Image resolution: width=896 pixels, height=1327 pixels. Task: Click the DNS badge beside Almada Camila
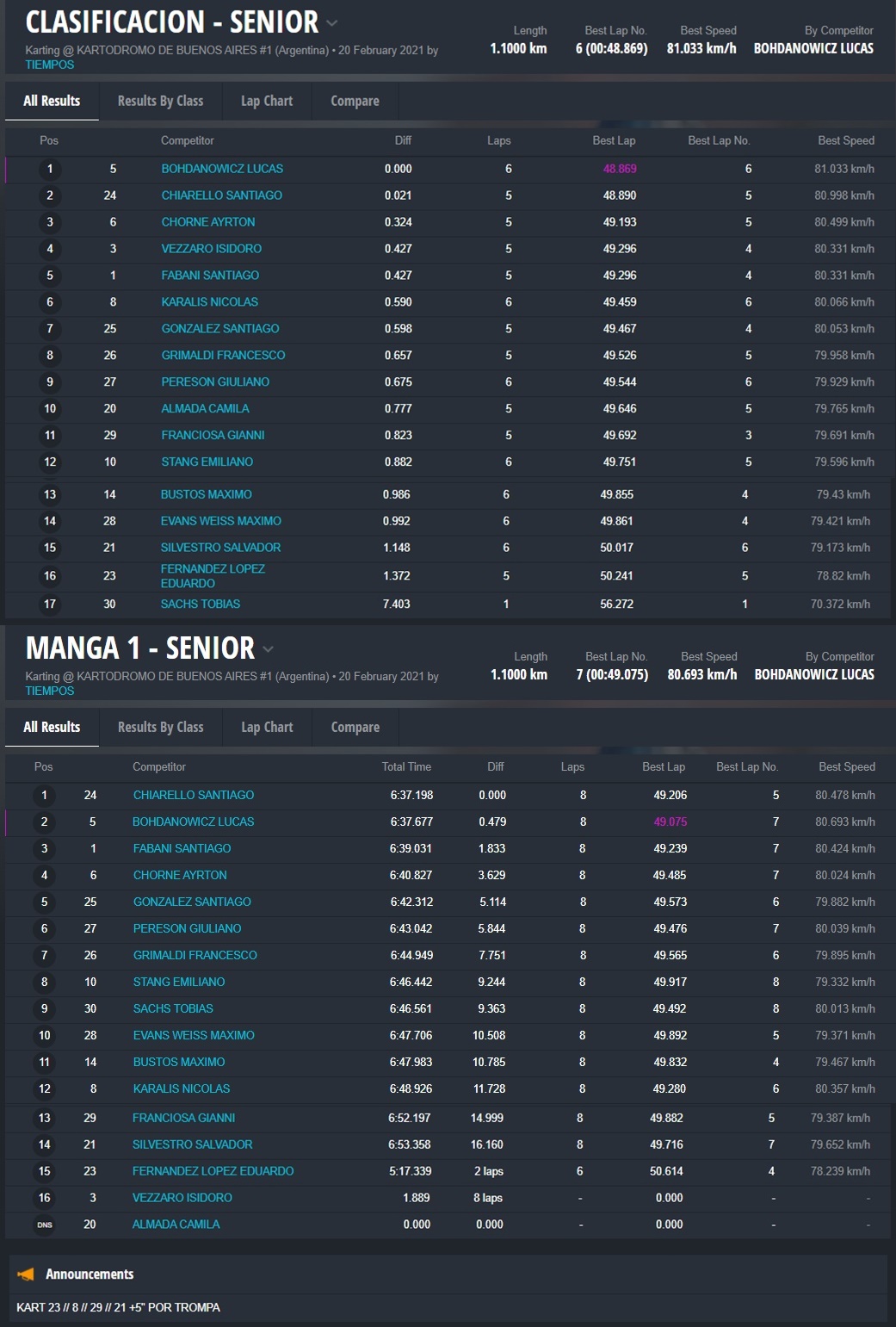point(45,1225)
